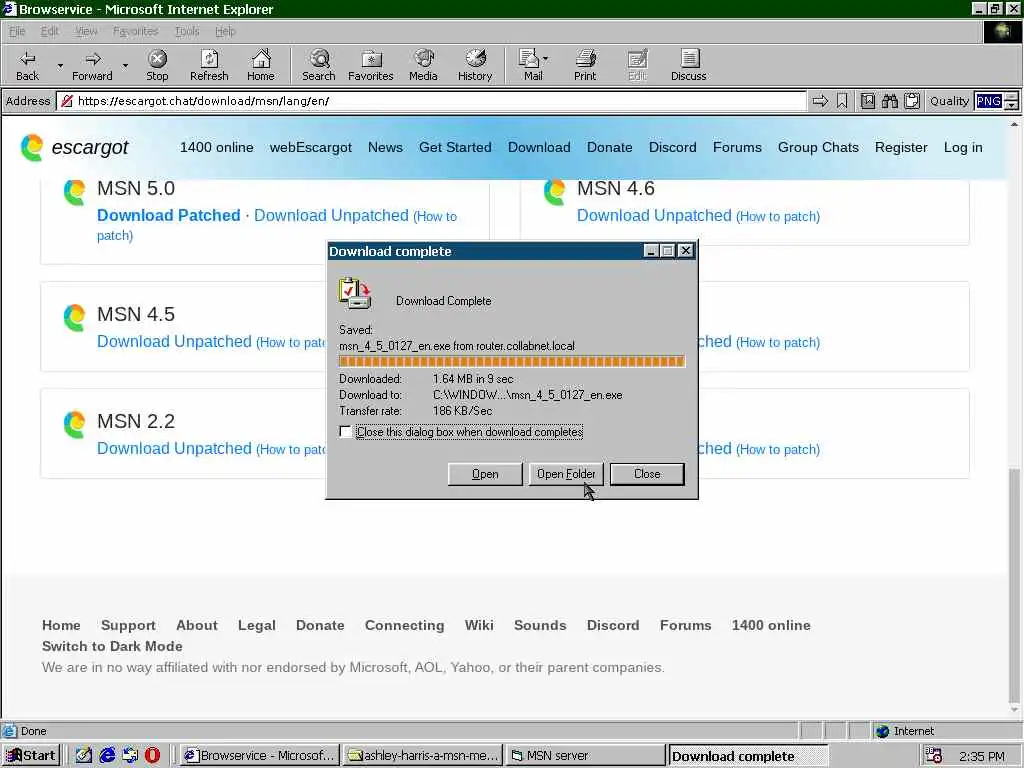Click the Stop toolbar button

coord(157,65)
